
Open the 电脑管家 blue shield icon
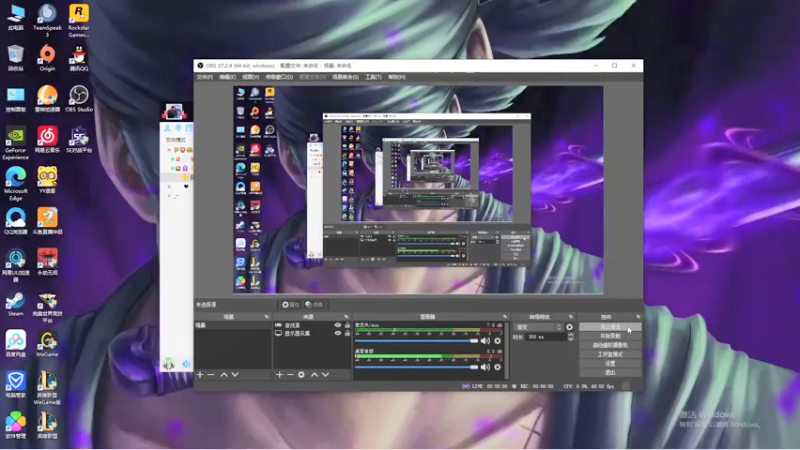point(15,385)
